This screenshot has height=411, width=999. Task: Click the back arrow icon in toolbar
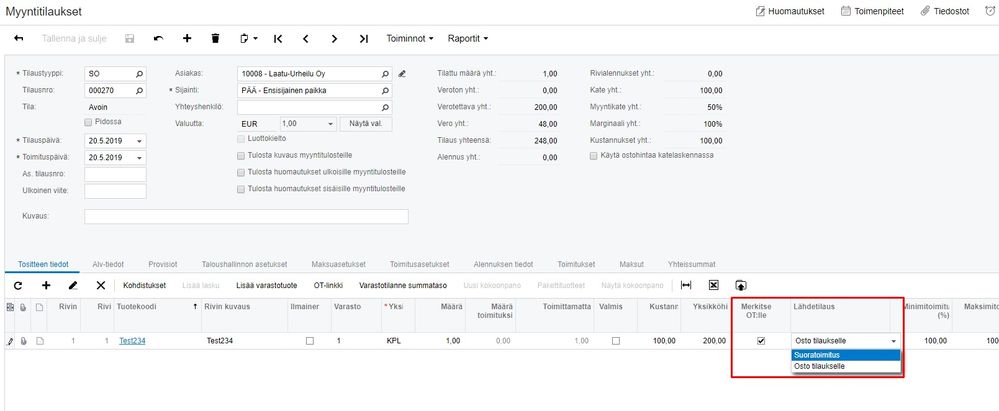(19, 39)
